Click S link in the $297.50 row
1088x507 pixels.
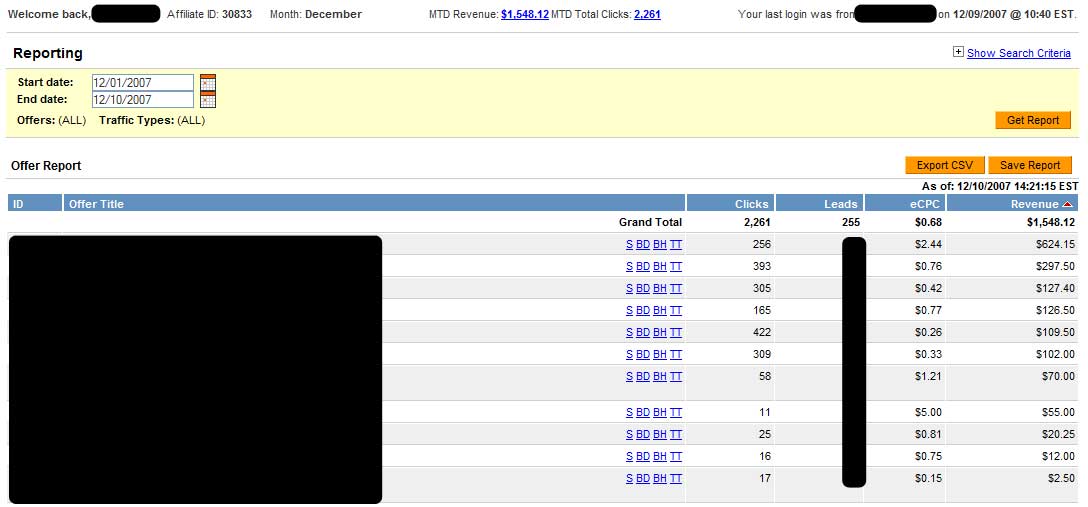coord(629,266)
